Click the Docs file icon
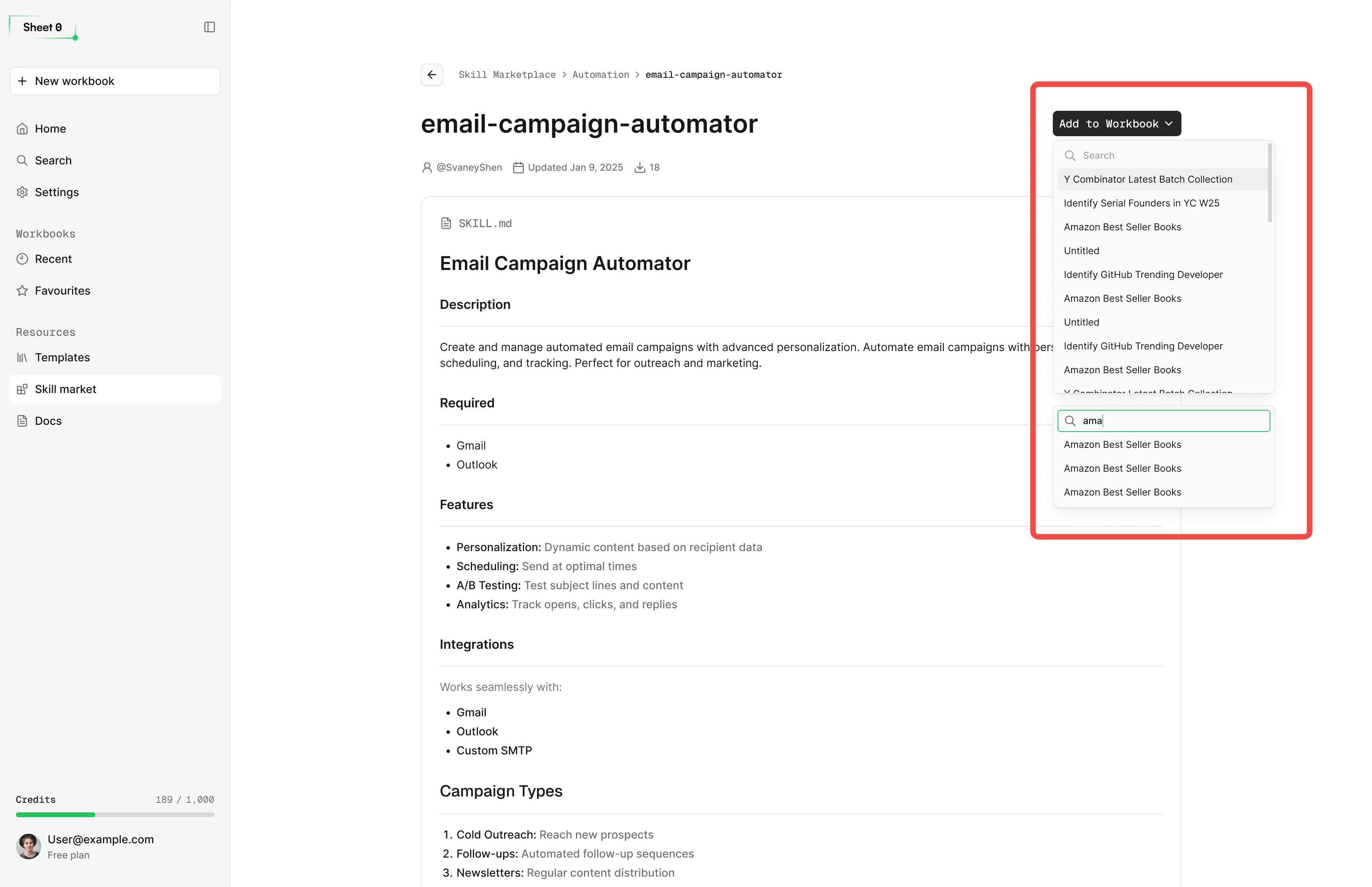The width and height of the screenshot is (1372, 887). point(23,420)
